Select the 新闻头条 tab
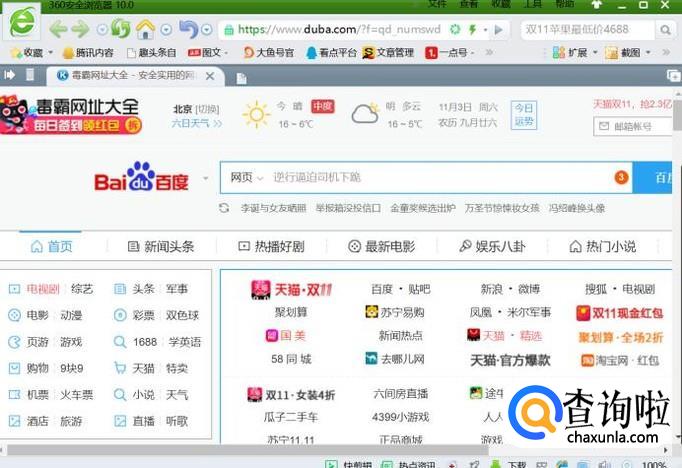The height and width of the screenshot is (468, 682). 160,247
